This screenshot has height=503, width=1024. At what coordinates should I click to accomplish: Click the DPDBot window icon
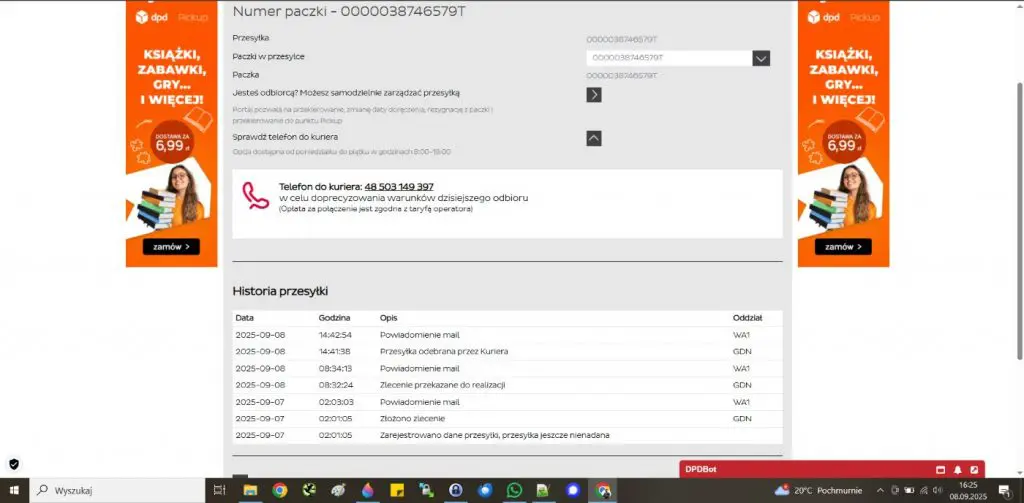pyautogui.click(x=940, y=470)
